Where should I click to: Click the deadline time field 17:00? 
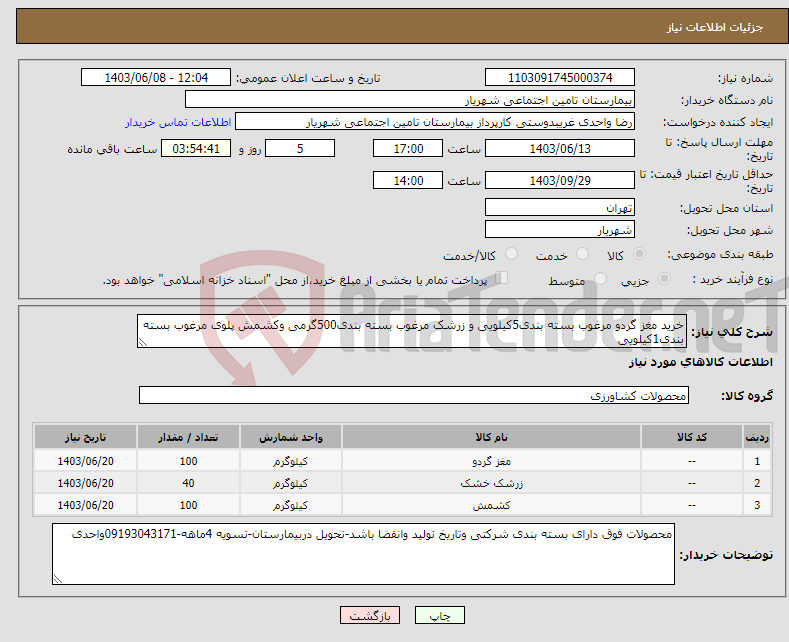tap(408, 148)
